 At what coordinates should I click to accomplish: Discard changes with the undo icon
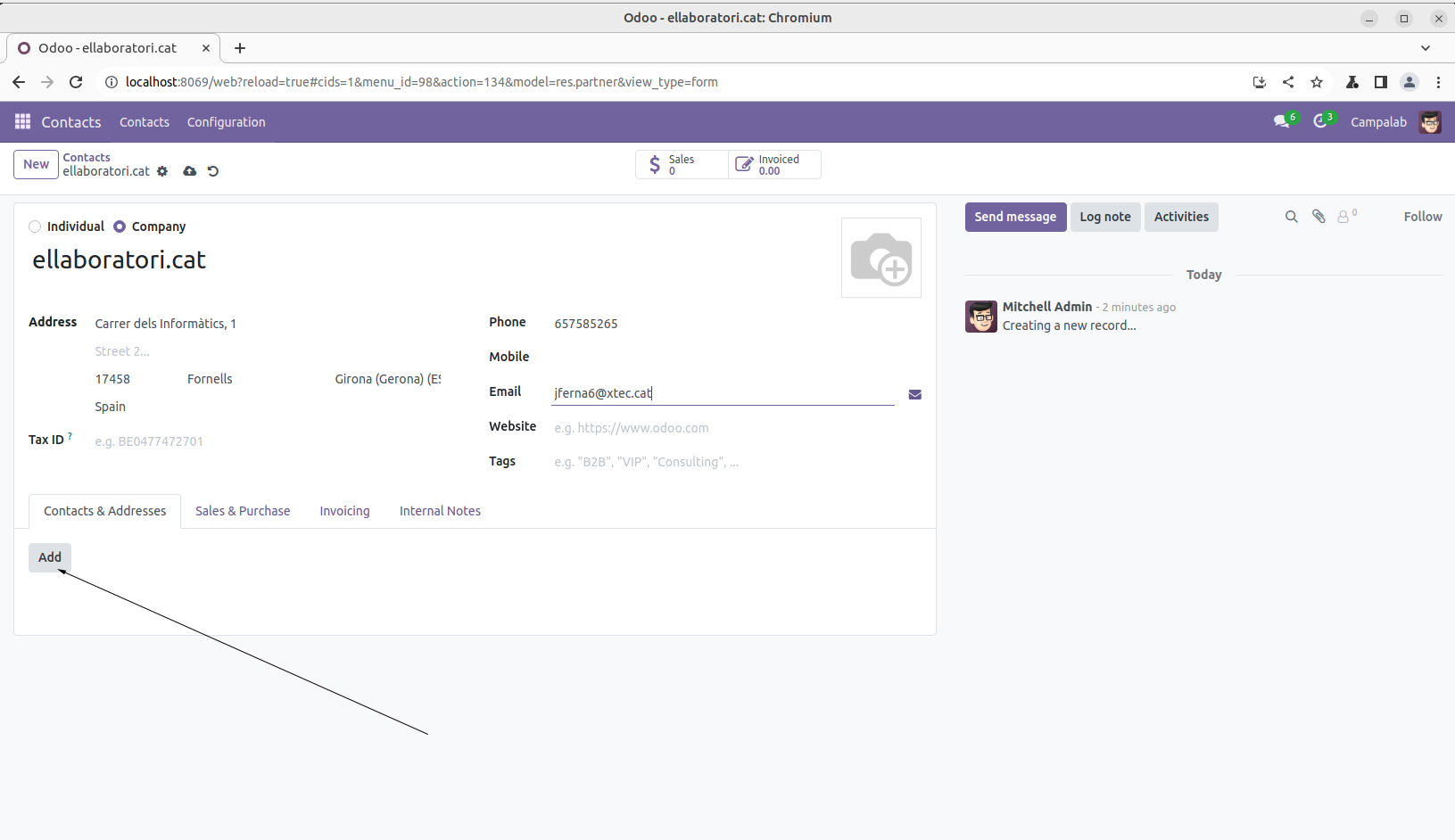[213, 171]
